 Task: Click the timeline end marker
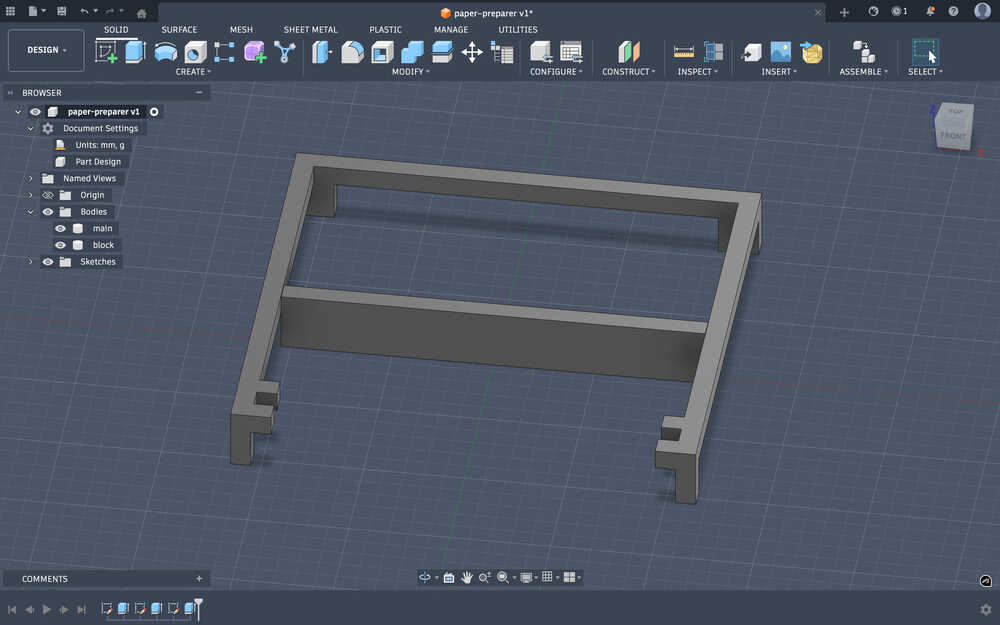tap(198, 604)
